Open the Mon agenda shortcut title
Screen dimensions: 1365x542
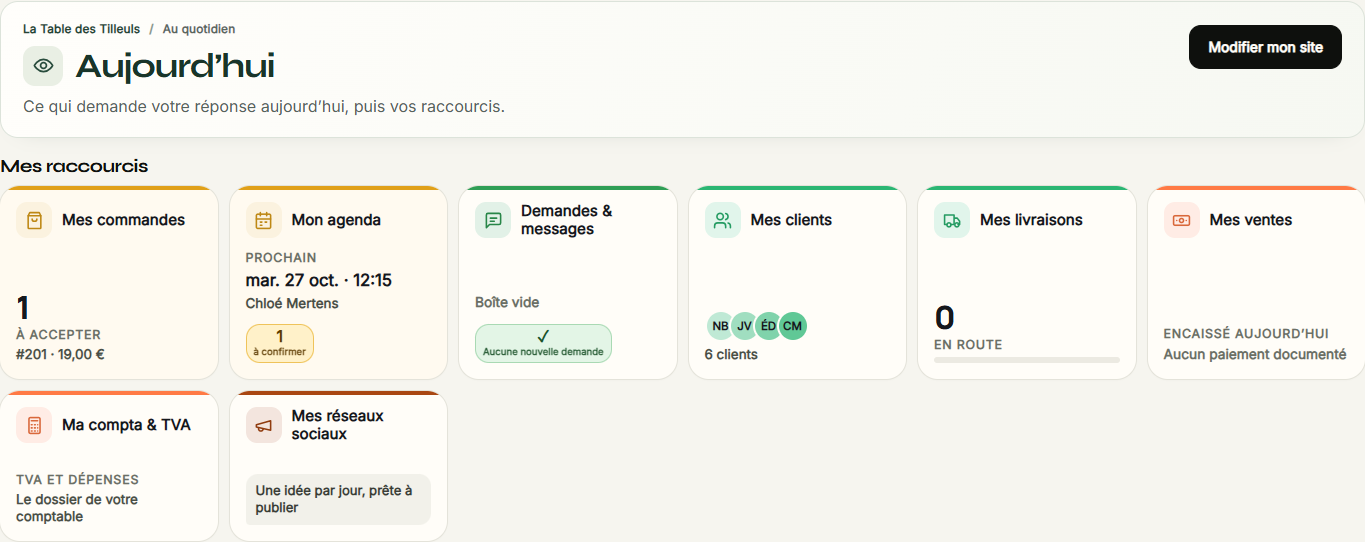tap(336, 220)
